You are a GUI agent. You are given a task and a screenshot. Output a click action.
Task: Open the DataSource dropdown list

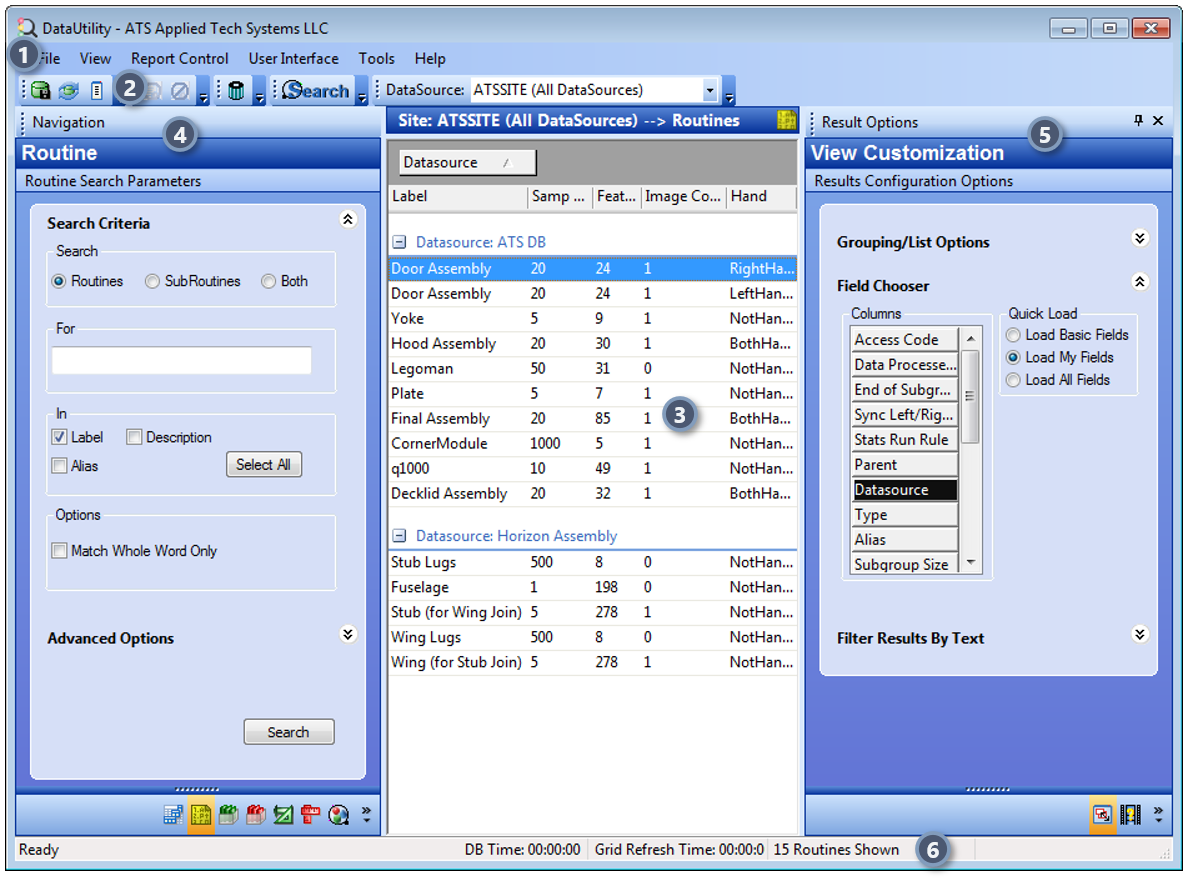coord(709,91)
